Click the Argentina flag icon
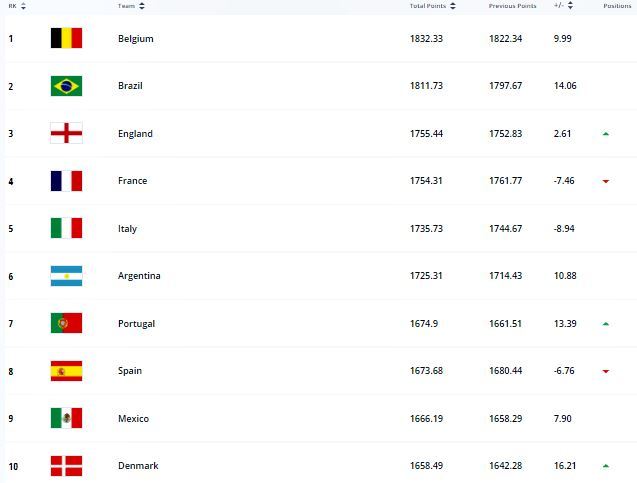 coord(66,276)
